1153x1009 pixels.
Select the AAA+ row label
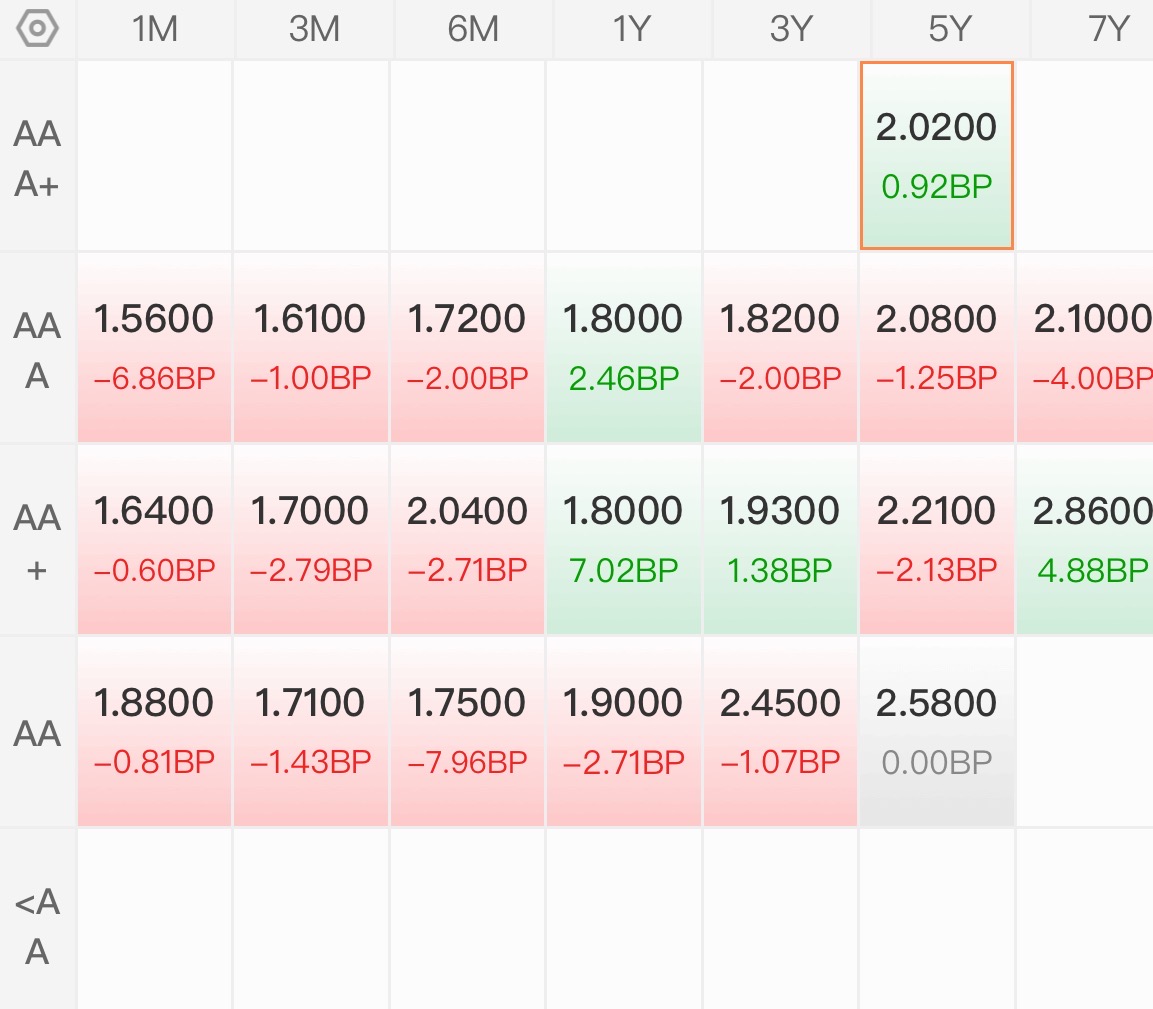click(38, 158)
